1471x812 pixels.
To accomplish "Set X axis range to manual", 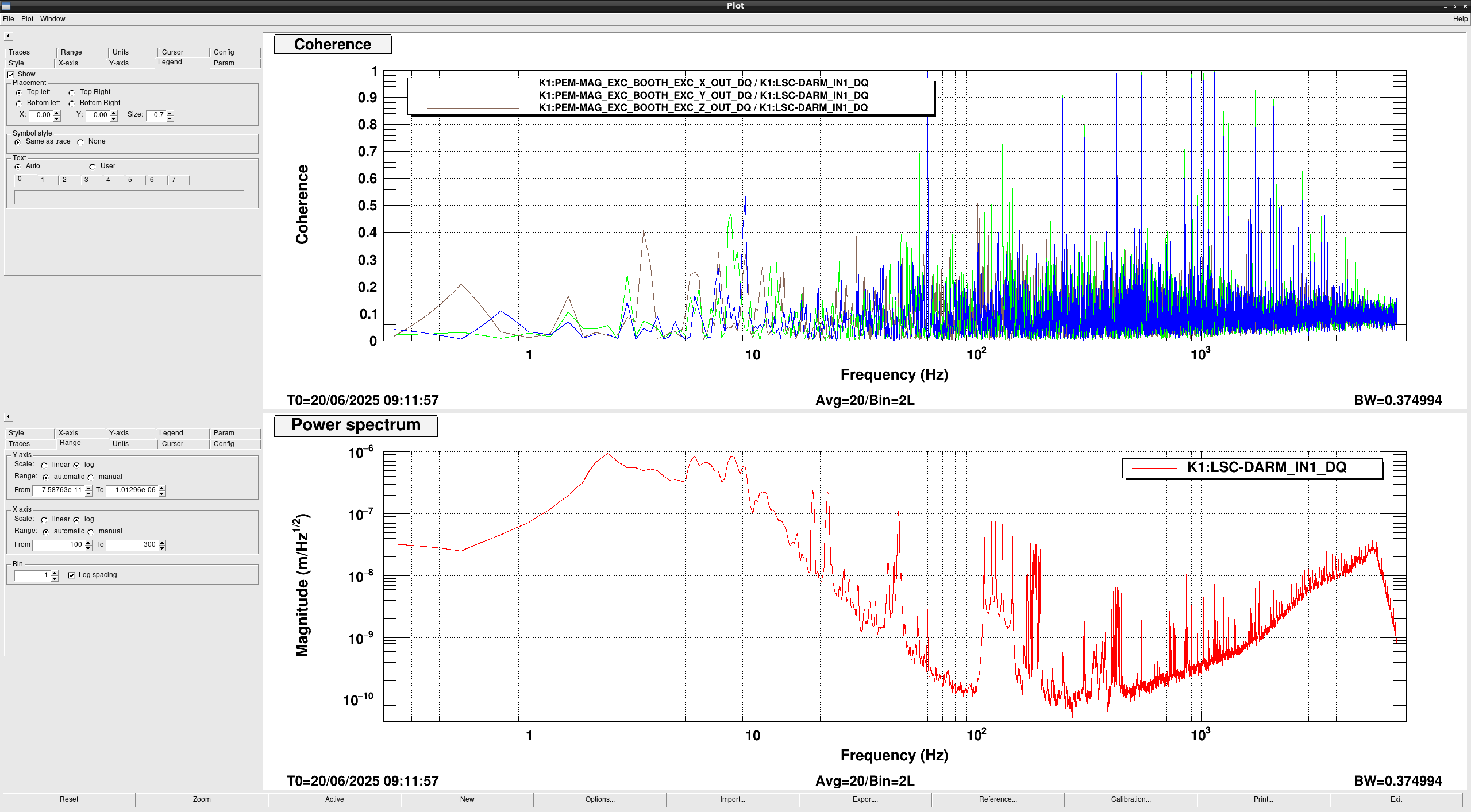I will [x=91, y=532].
